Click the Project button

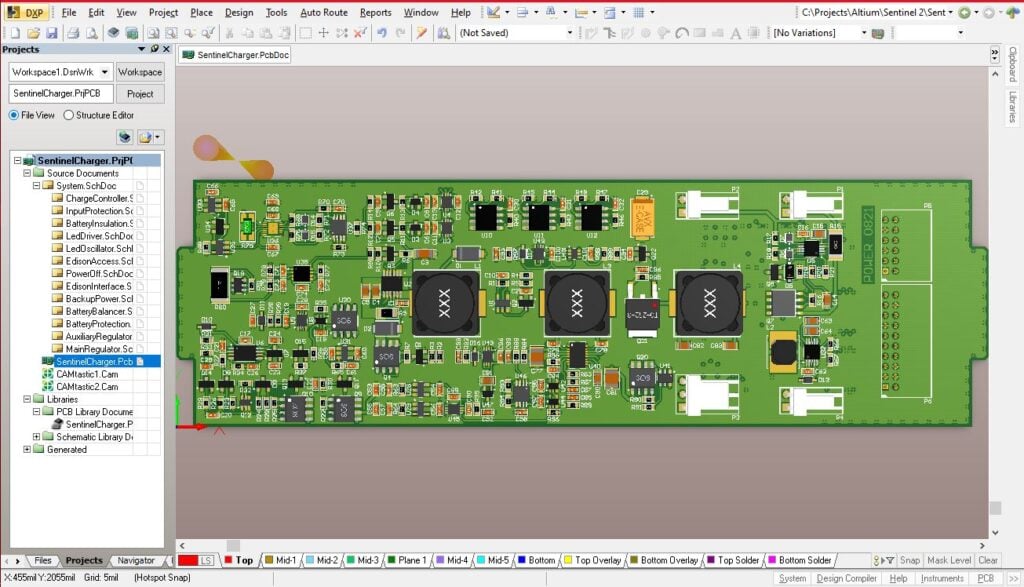[140, 93]
